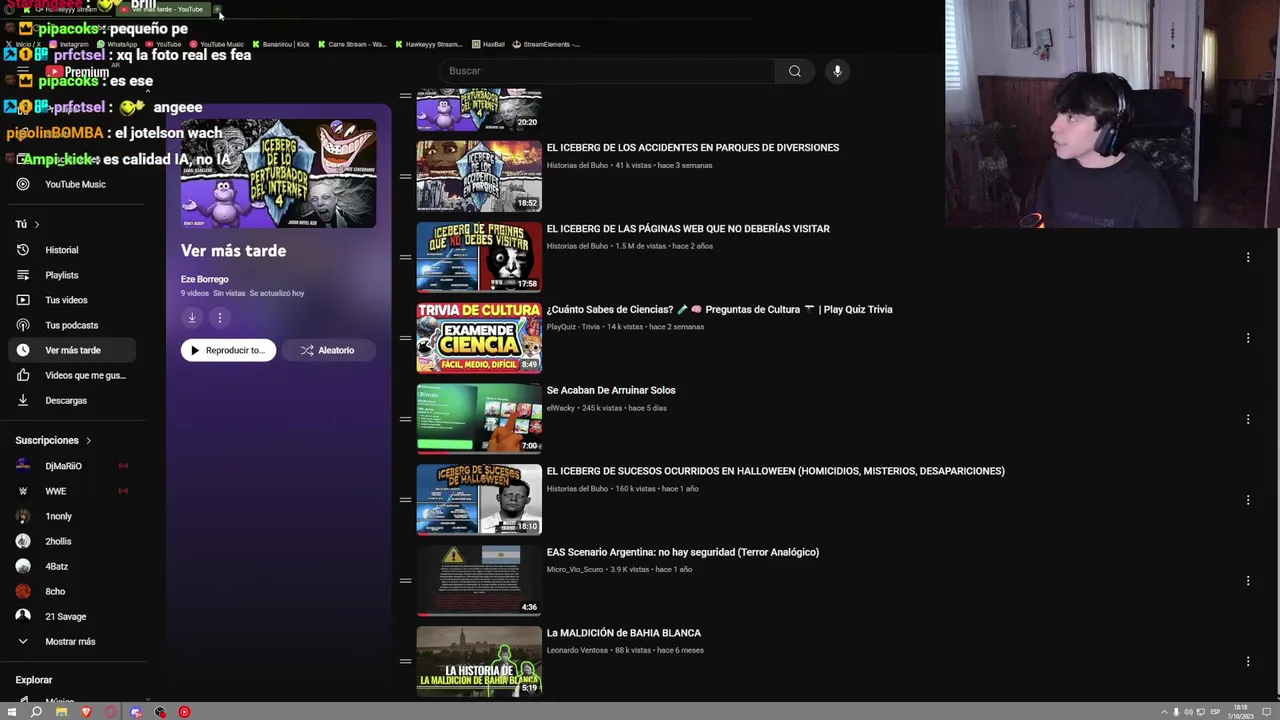This screenshot has height=720, width=1280.
Task: Open the StreamElements bookmark
Action: click(x=546, y=44)
